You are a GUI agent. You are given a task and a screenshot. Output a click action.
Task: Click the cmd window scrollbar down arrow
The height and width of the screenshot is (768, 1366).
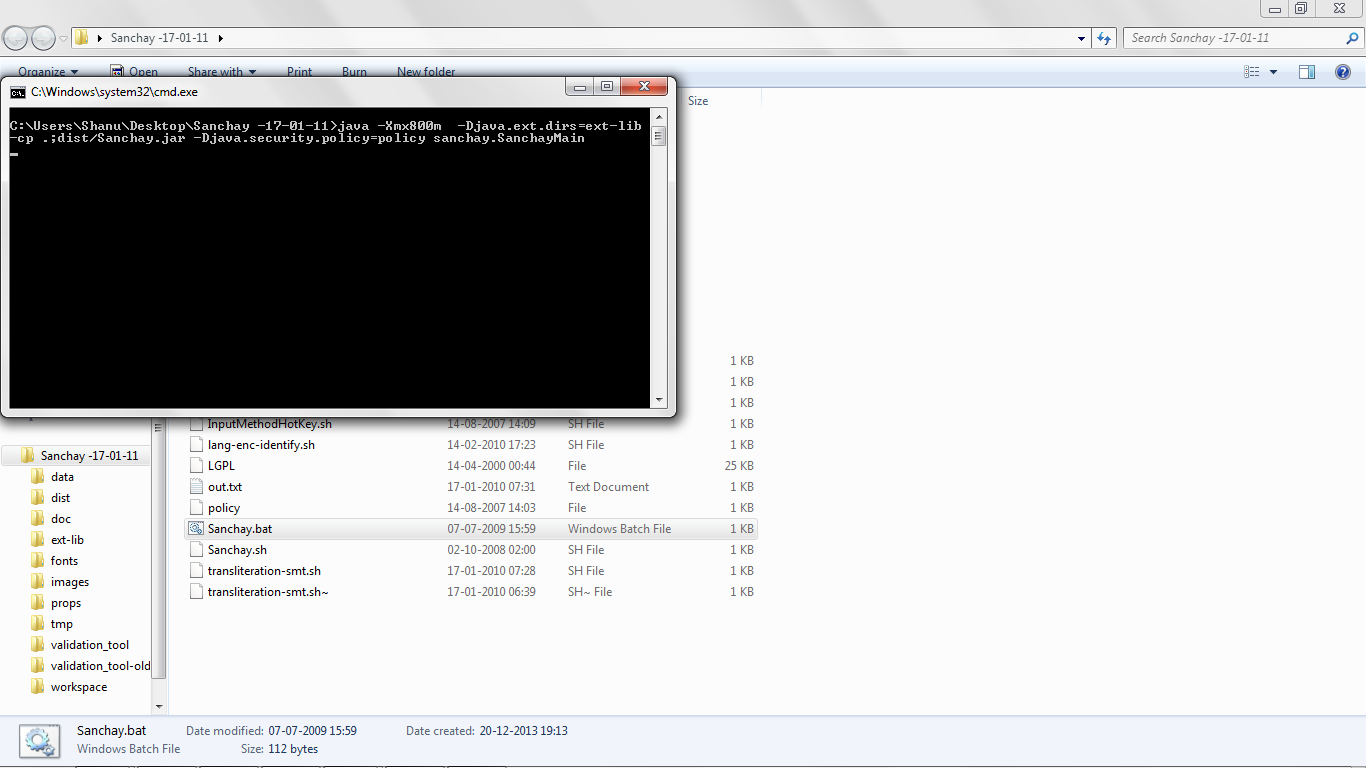tap(658, 400)
